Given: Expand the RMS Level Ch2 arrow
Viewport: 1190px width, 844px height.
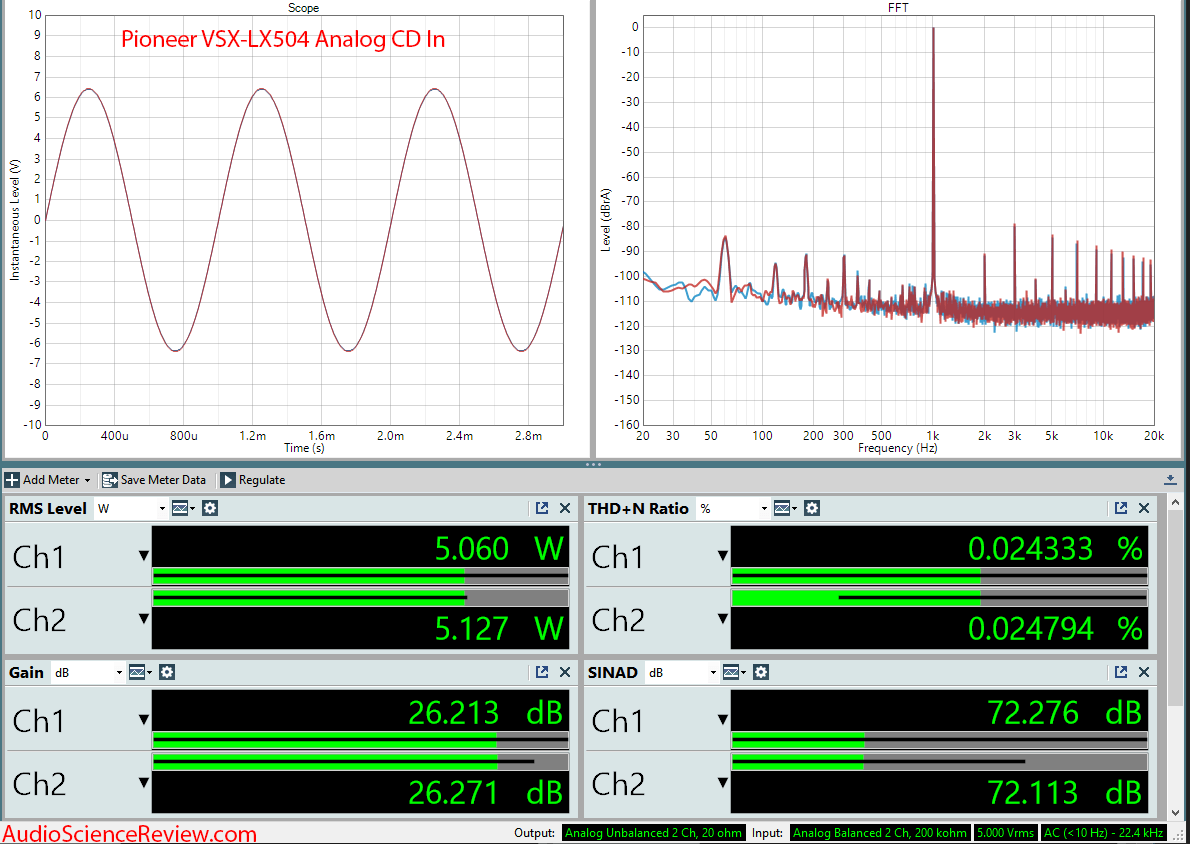Looking at the screenshot, I should click(143, 619).
